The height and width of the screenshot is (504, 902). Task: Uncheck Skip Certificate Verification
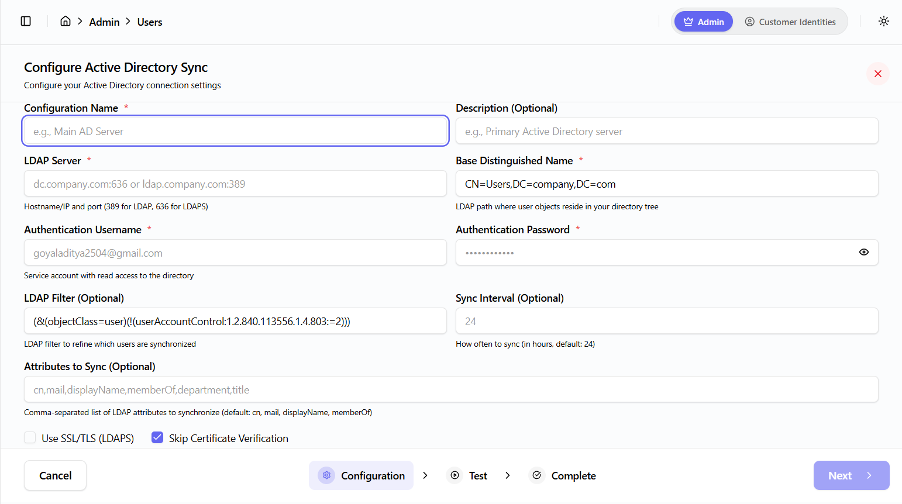pos(157,437)
